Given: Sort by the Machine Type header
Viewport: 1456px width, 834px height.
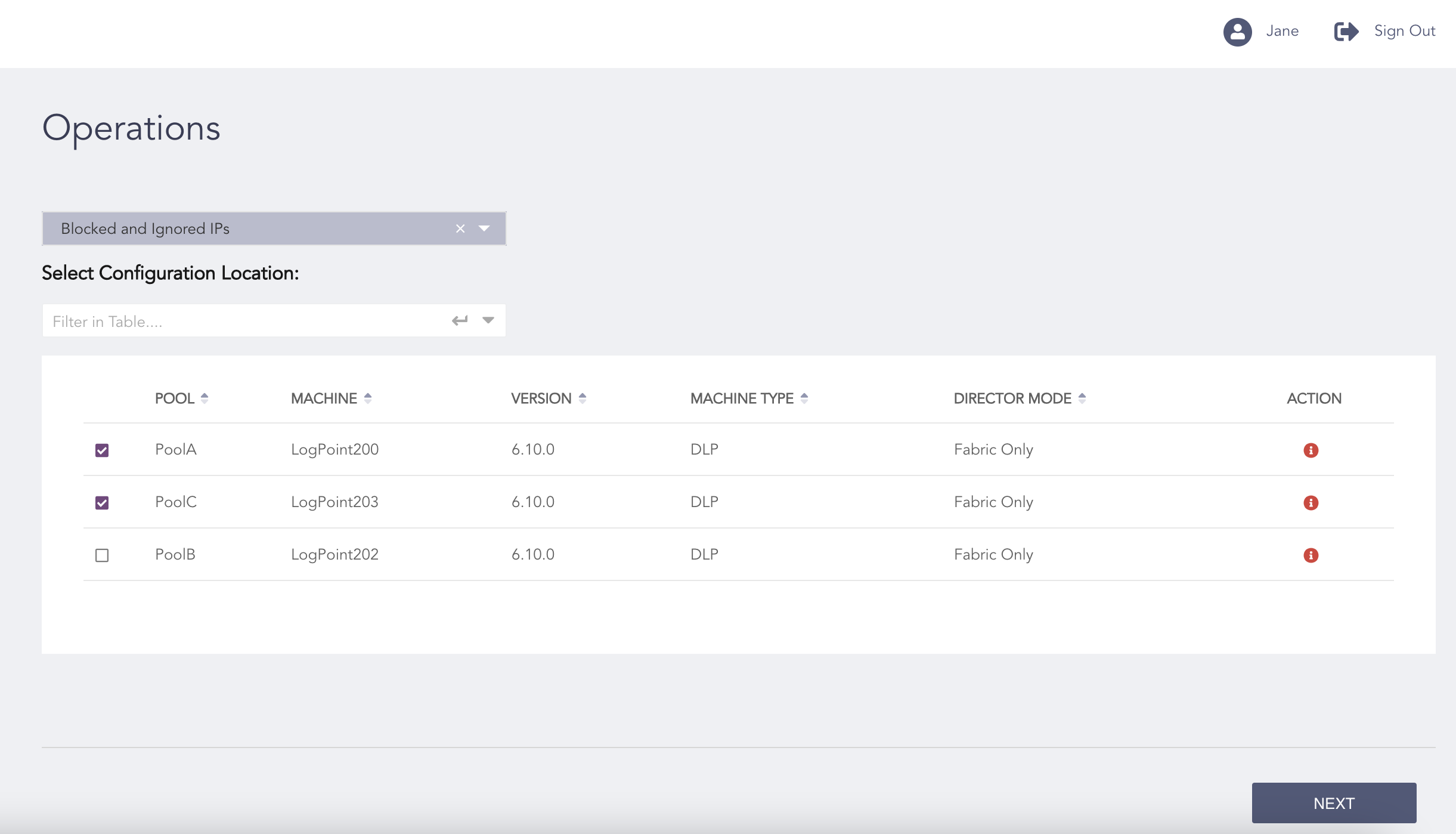Looking at the screenshot, I should pos(804,399).
